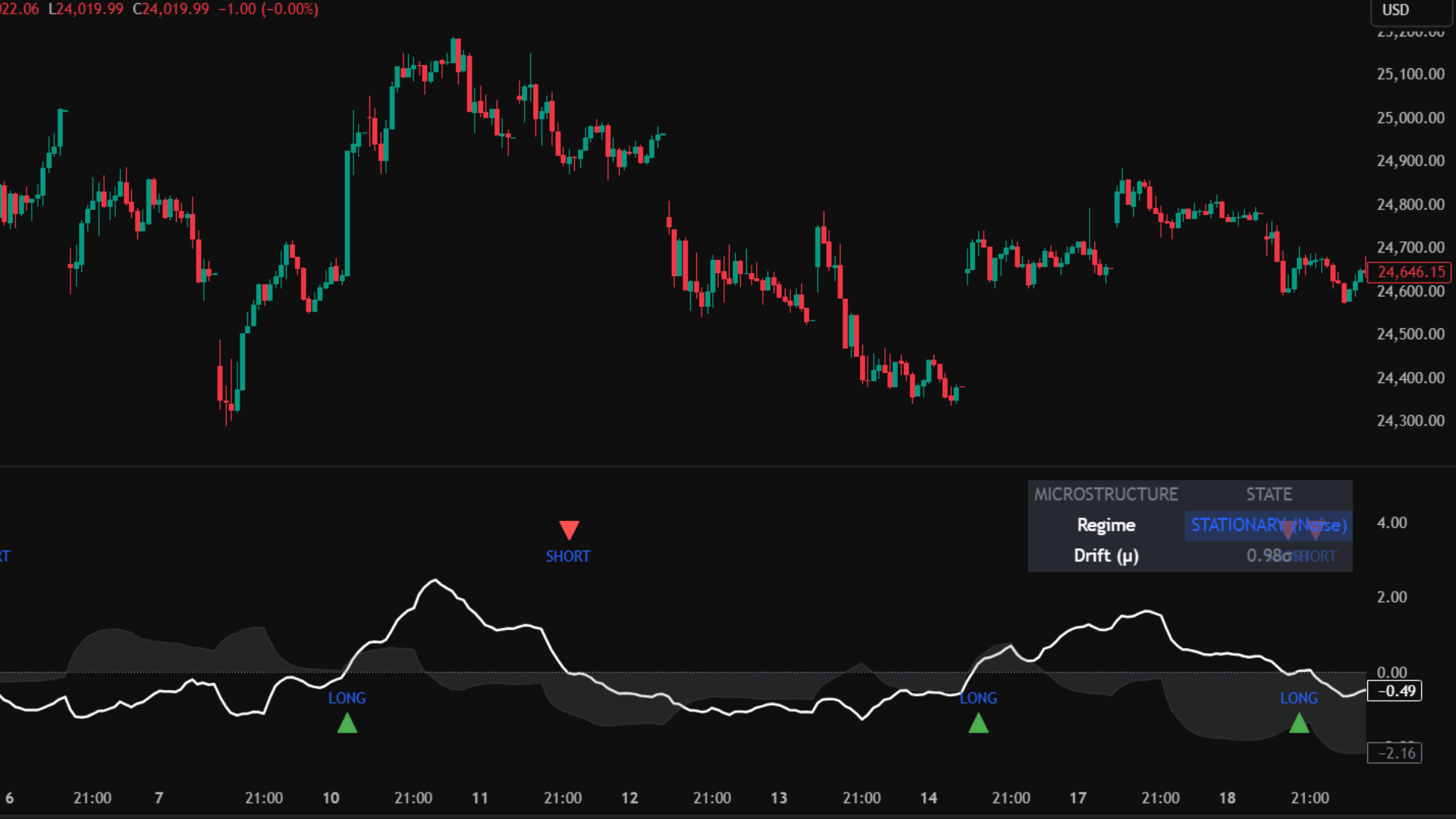
Task: Click the Drift (μ) row value 0.98σ
Action: pyautogui.click(x=1267, y=555)
